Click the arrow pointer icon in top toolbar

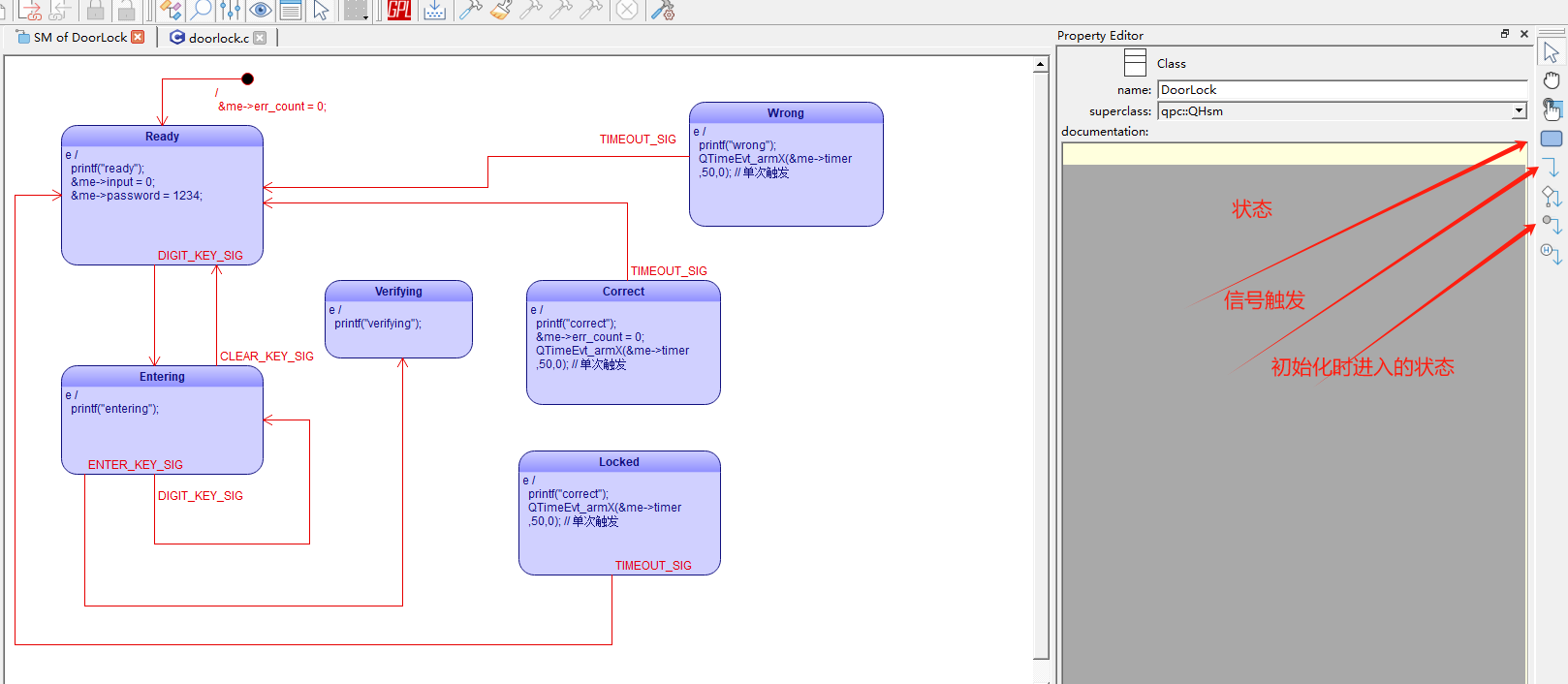pos(321,11)
